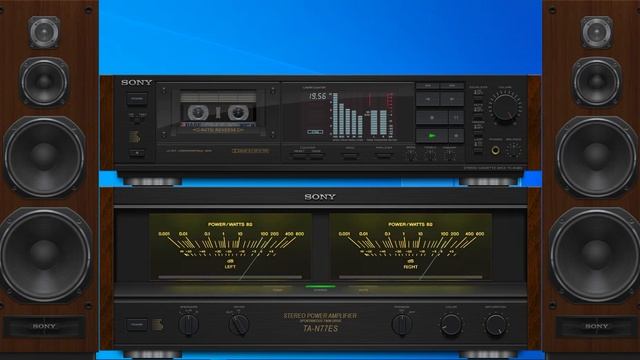The width and height of the screenshot is (640, 360).
Task: Toggle amplifier POWER button
Action: point(137,324)
